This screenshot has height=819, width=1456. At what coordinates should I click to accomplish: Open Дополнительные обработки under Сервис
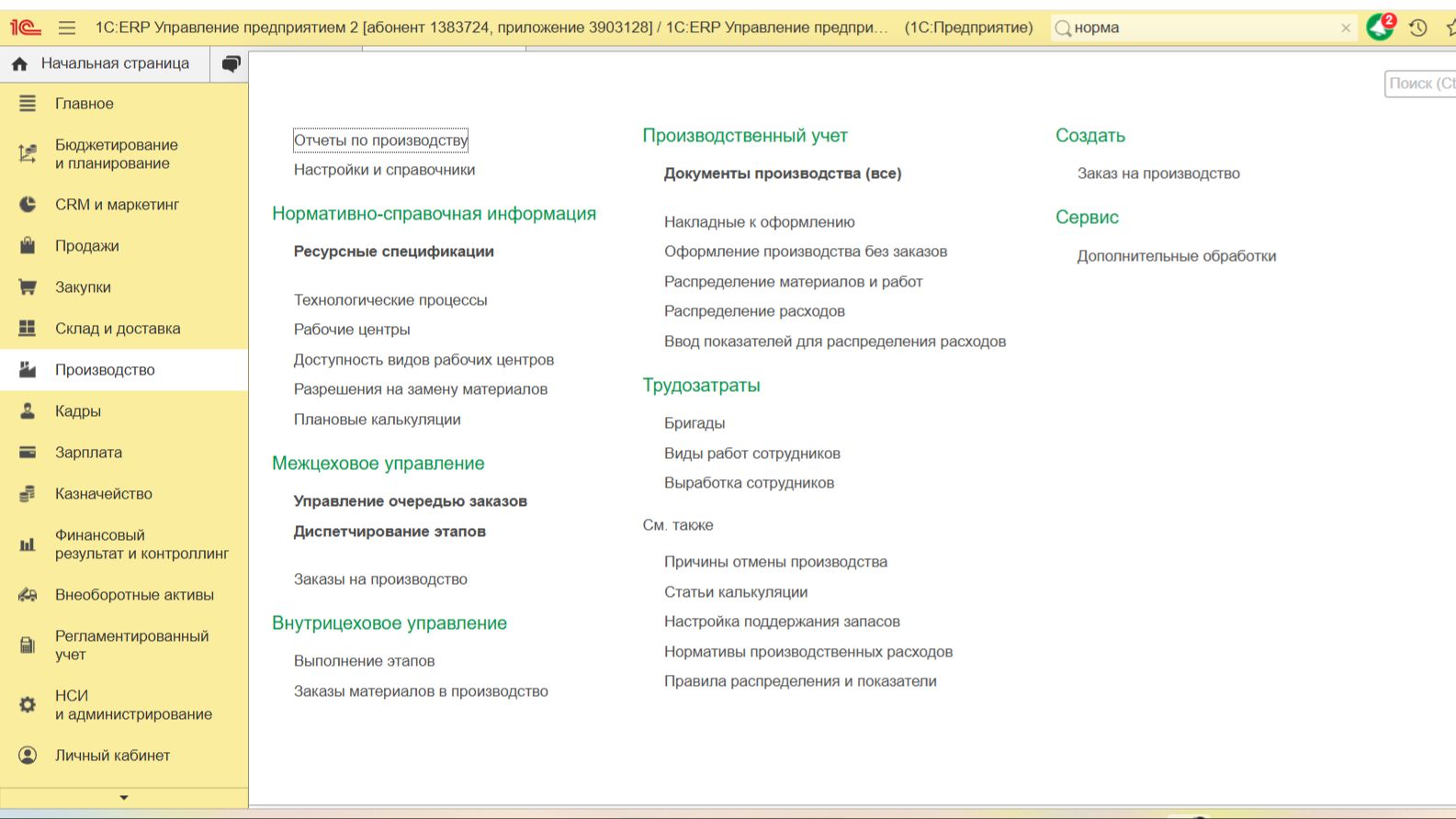point(1177,256)
